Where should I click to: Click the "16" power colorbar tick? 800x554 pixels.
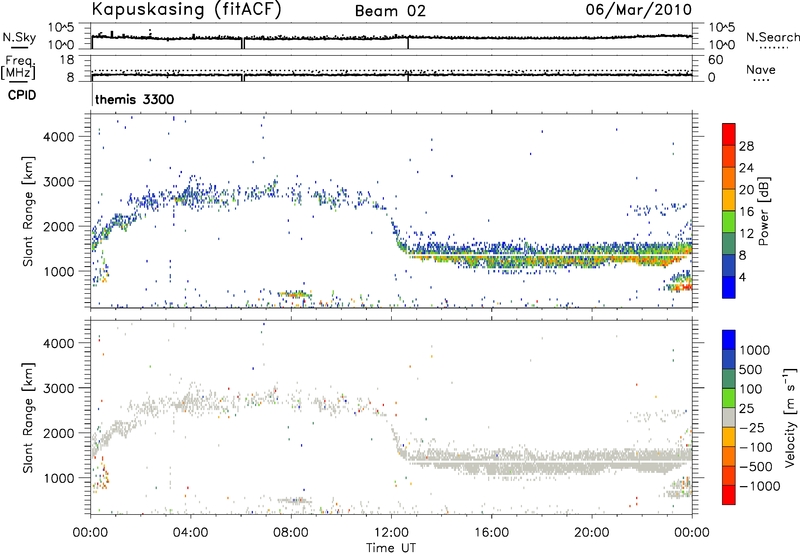click(x=746, y=212)
